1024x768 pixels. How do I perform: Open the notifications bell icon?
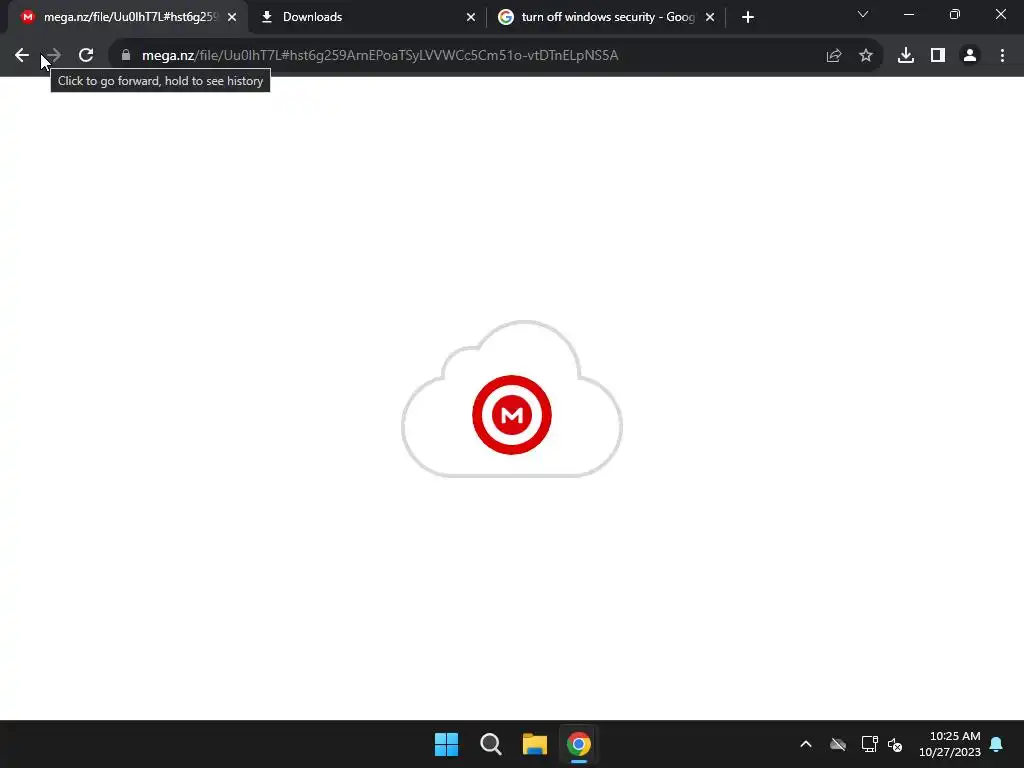point(997,744)
